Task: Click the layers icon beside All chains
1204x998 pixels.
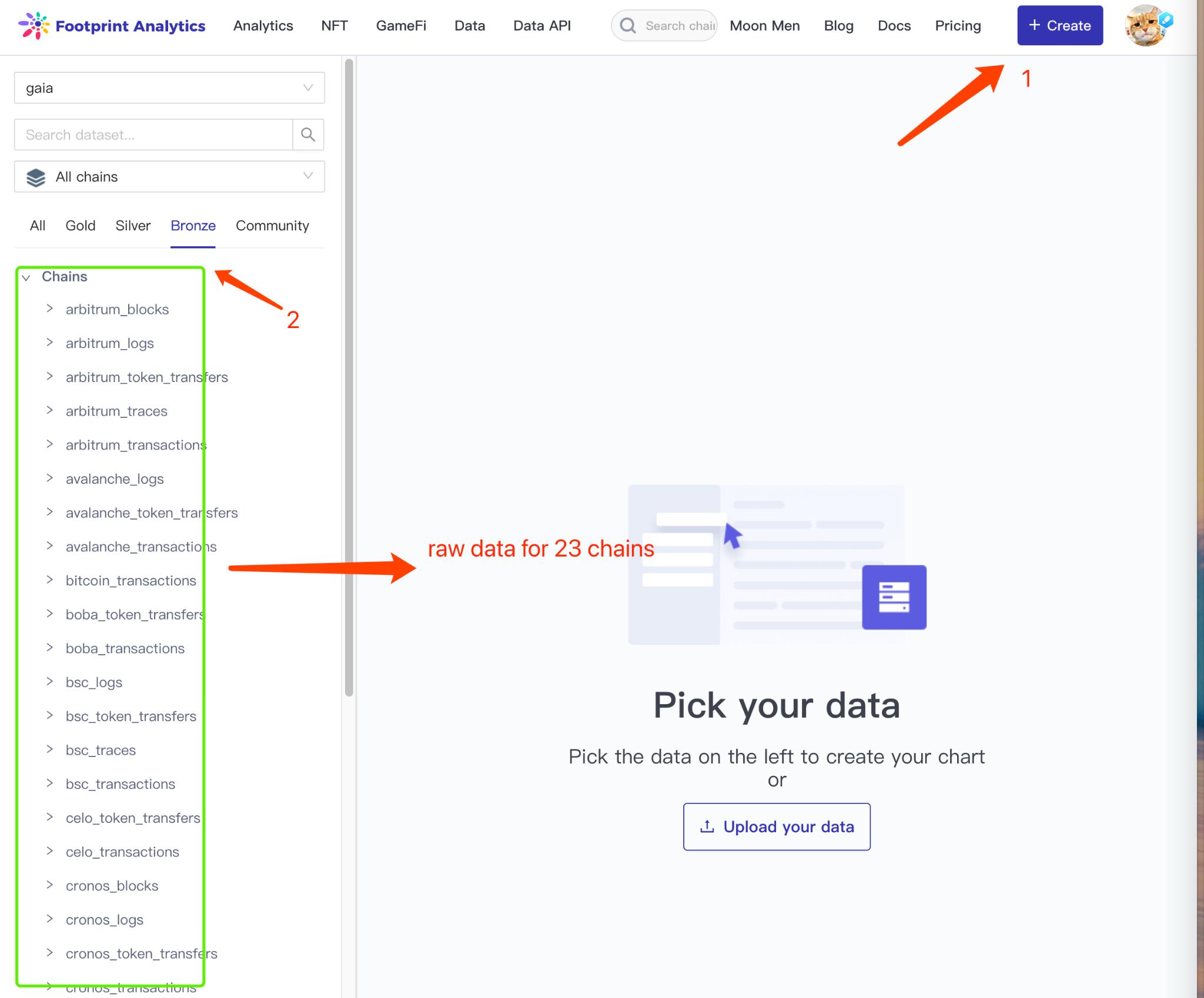Action: pyautogui.click(x=36, y=177)
